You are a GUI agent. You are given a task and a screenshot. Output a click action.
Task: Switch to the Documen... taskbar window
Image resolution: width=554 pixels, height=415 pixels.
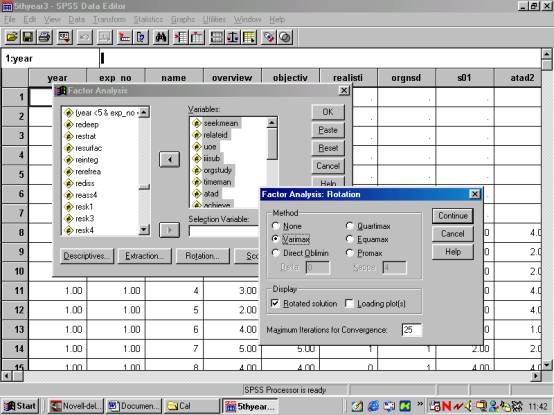pyautogui.click(x=134, y=406)
